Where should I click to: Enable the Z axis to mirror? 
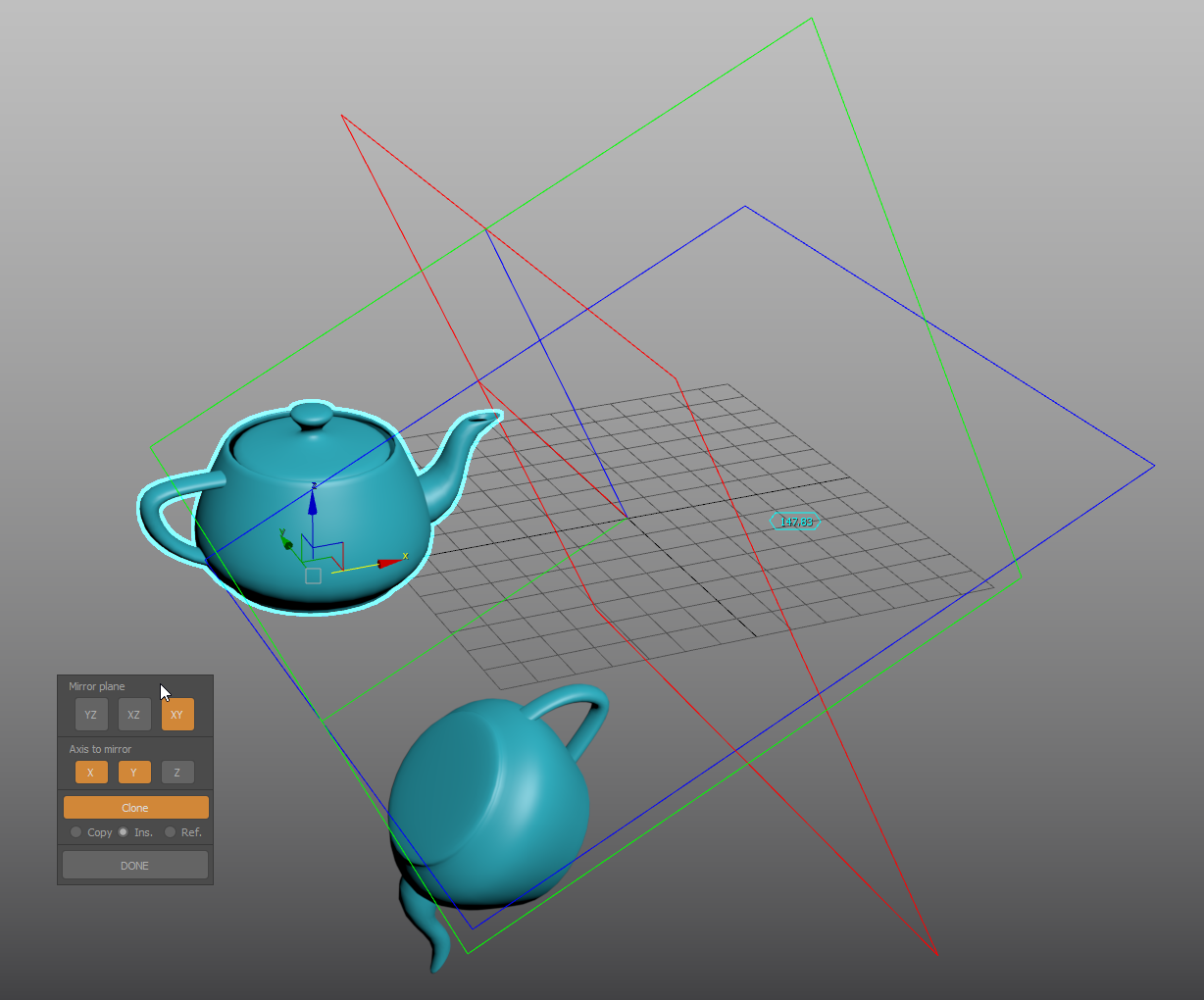click(177, 772)
